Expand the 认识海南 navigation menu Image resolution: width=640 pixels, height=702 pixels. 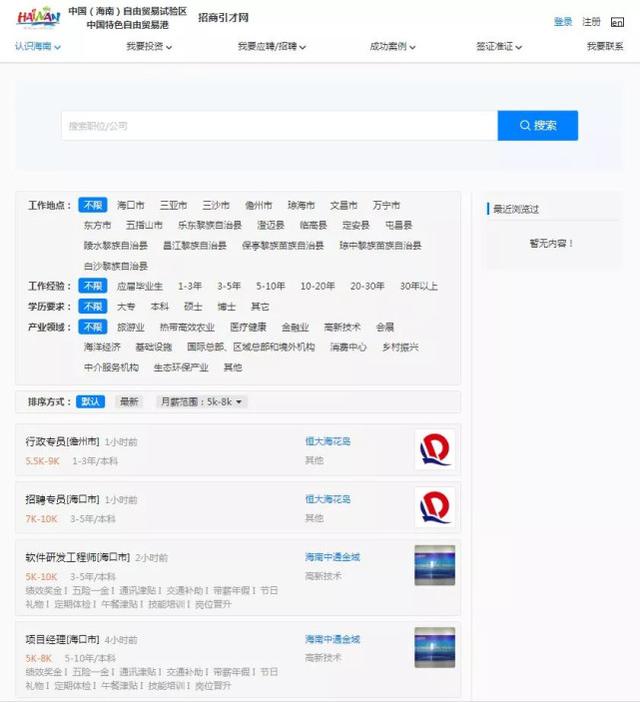tap(38, 47)
